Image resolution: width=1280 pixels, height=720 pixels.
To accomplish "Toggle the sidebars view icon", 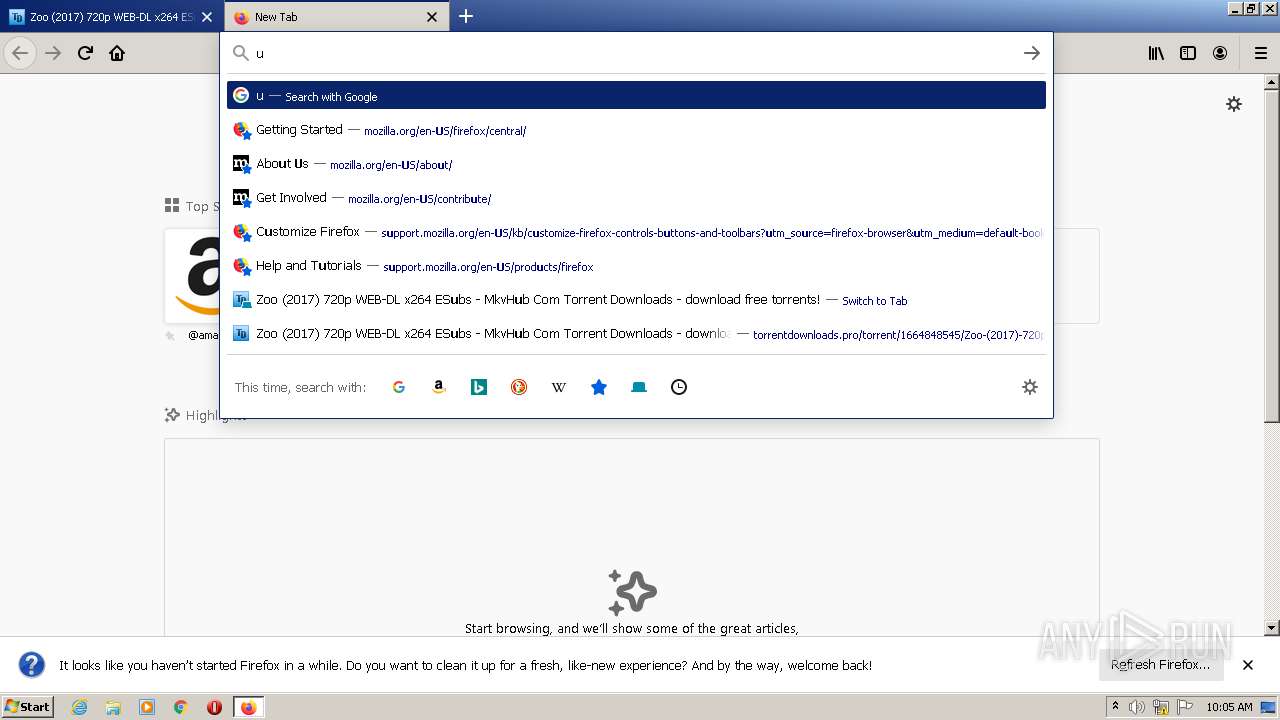I will coord(1188,53).
